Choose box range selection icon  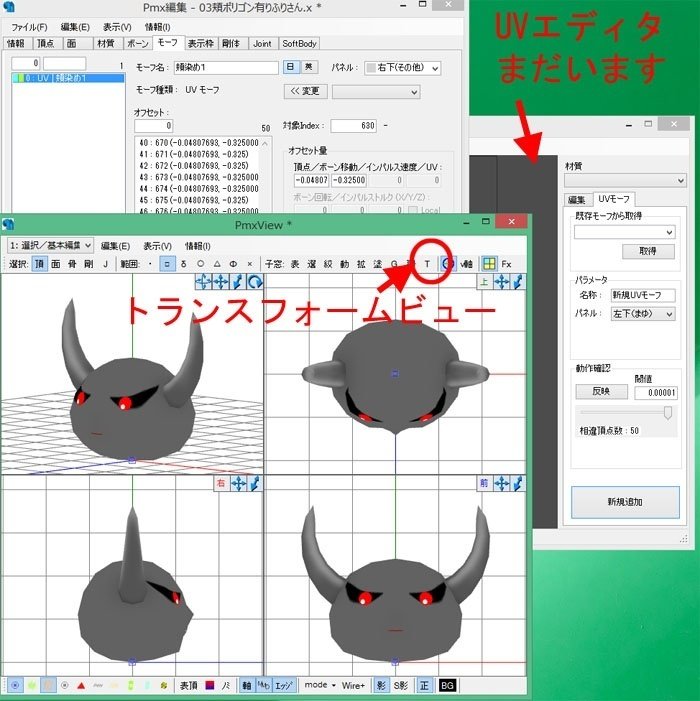(x=167, y=264)
